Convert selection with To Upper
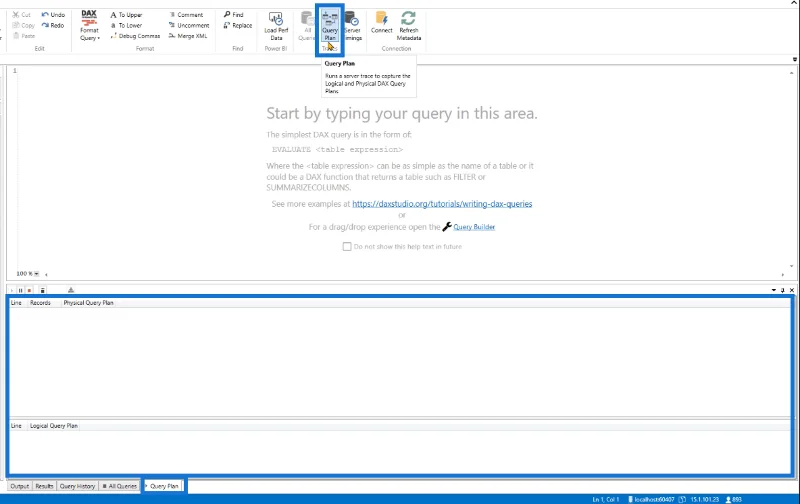800x504 pixels. pyautogui.click(x=126, y=15)
